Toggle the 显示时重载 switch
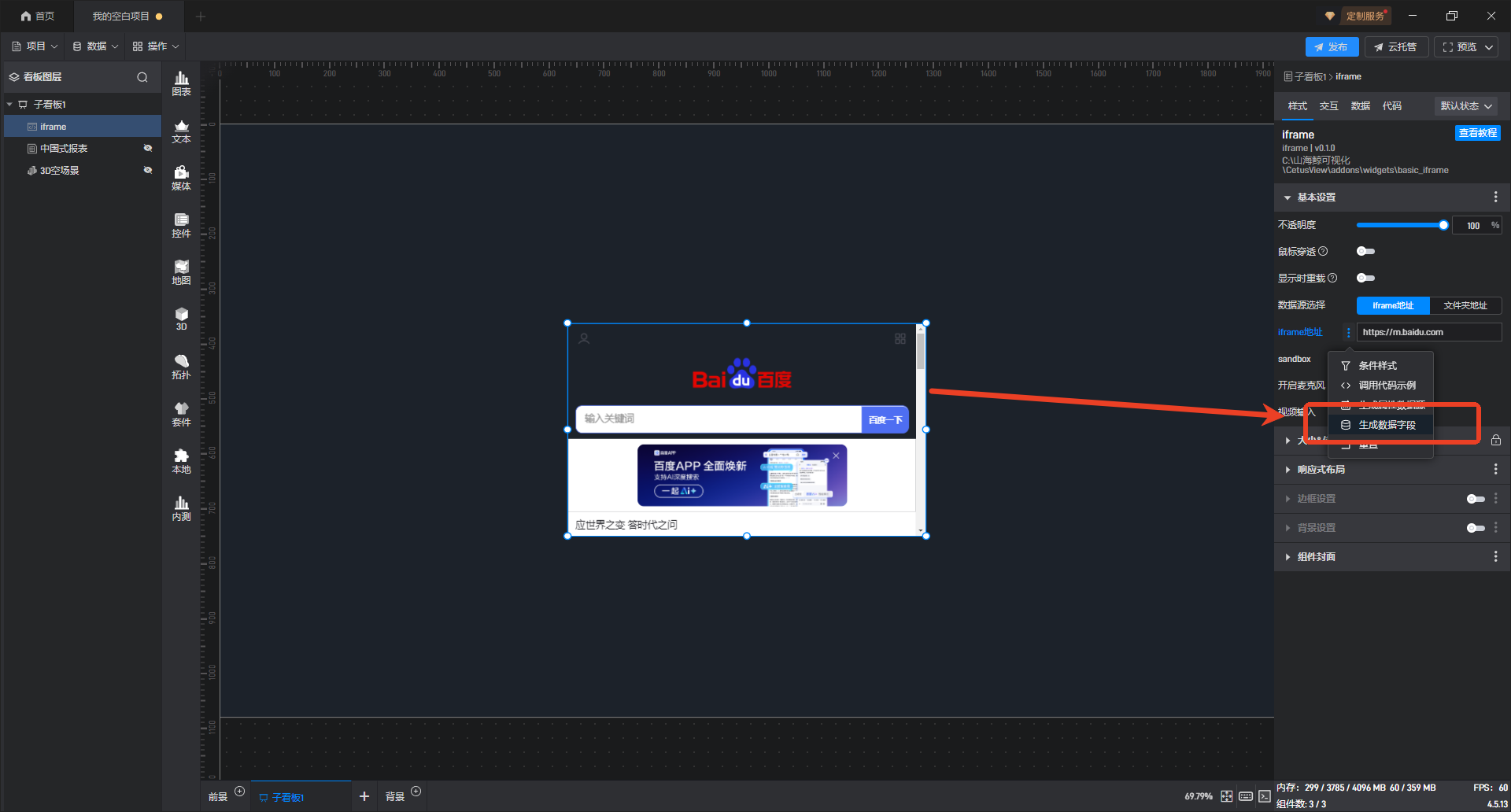This screenshot has width=1511, height=812. click(x=1365, y=278)
